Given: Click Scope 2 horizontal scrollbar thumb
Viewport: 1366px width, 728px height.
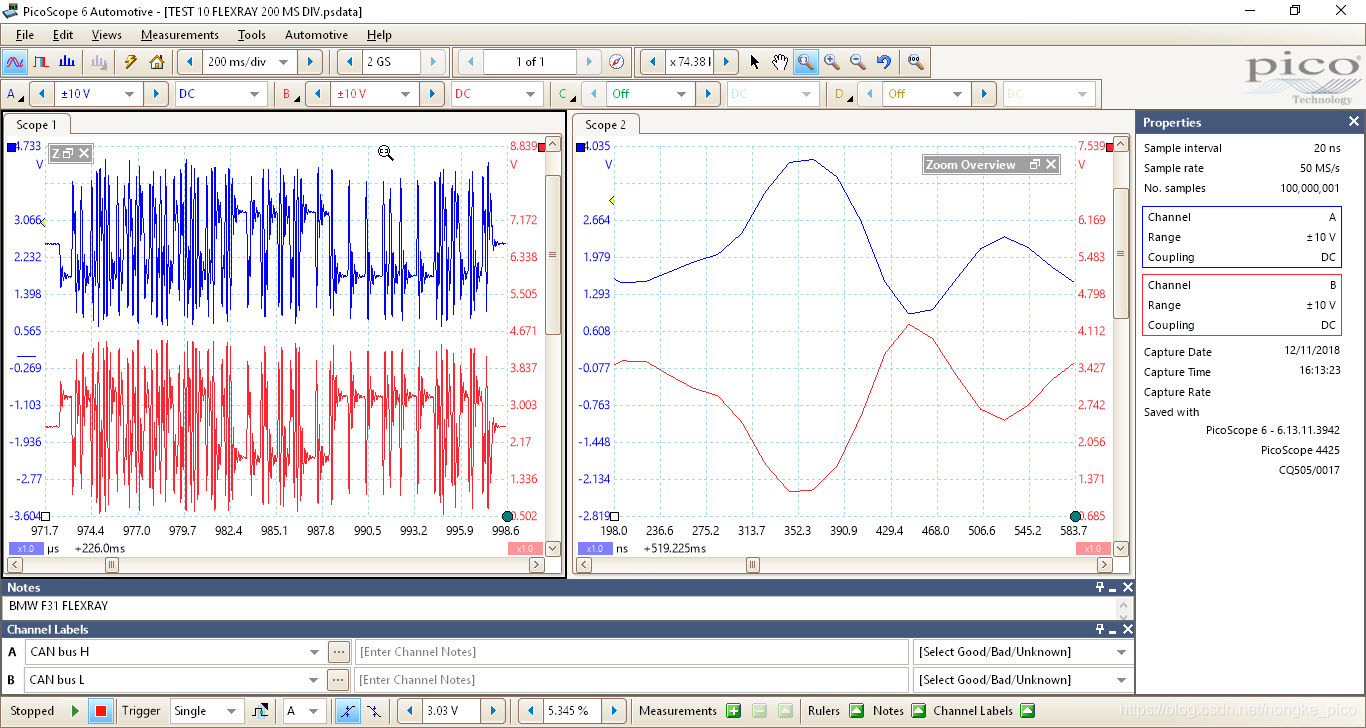Looking at the screenshot, I should [753, 565].
